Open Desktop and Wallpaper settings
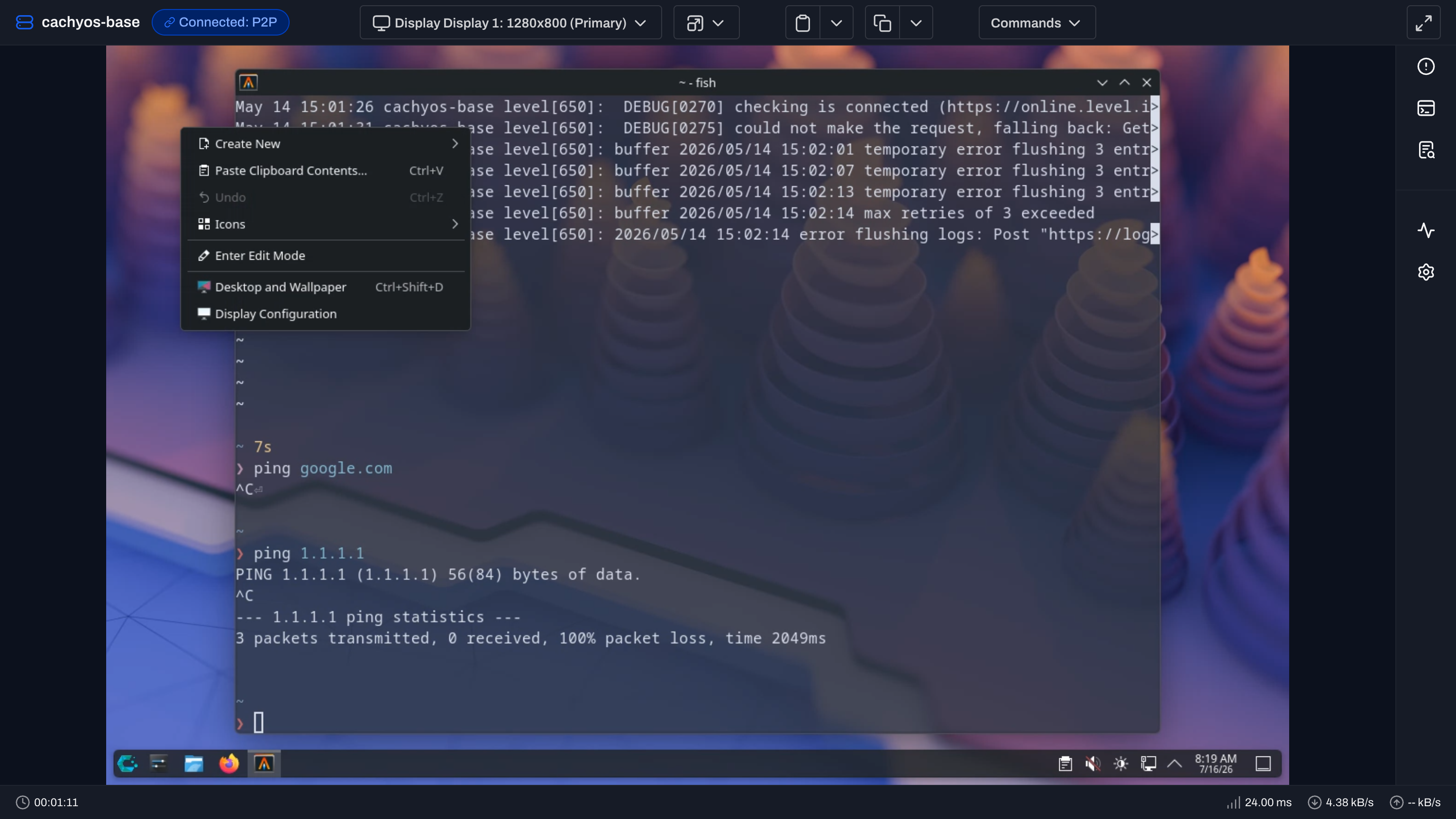This screenshot has height=819, width=1456. click(326, 287)
